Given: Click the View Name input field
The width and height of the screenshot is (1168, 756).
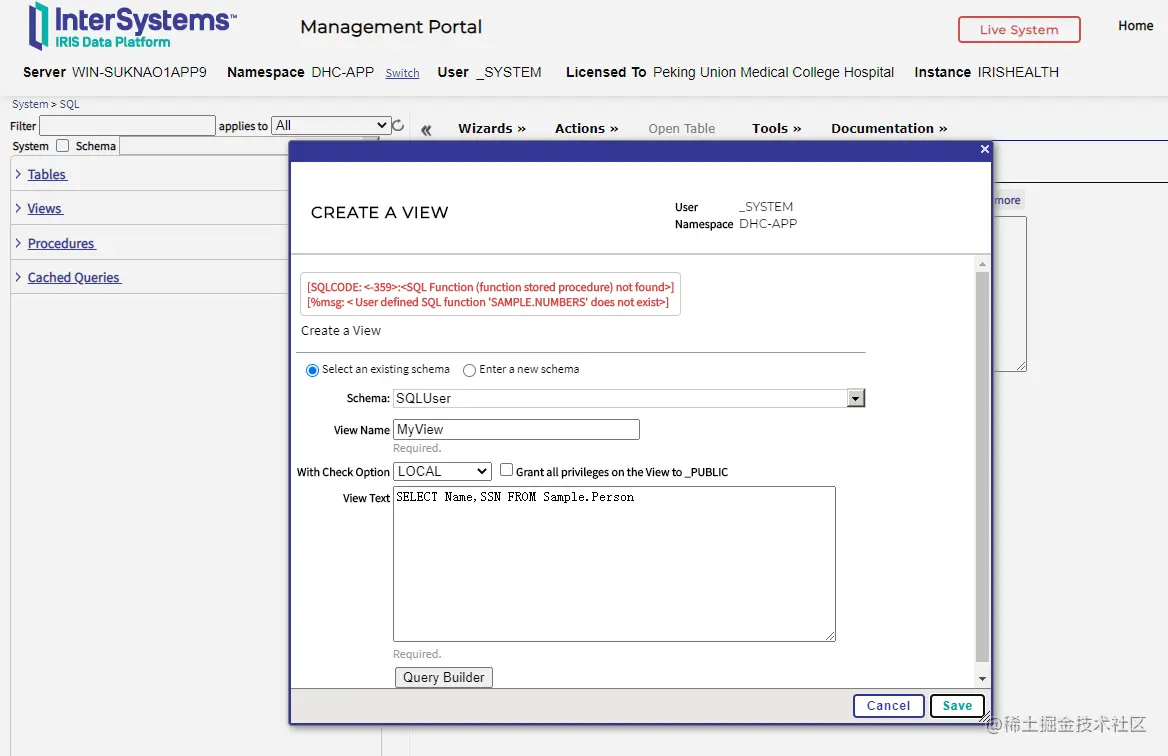Looking at the screenshot, I should click(516, 430).
